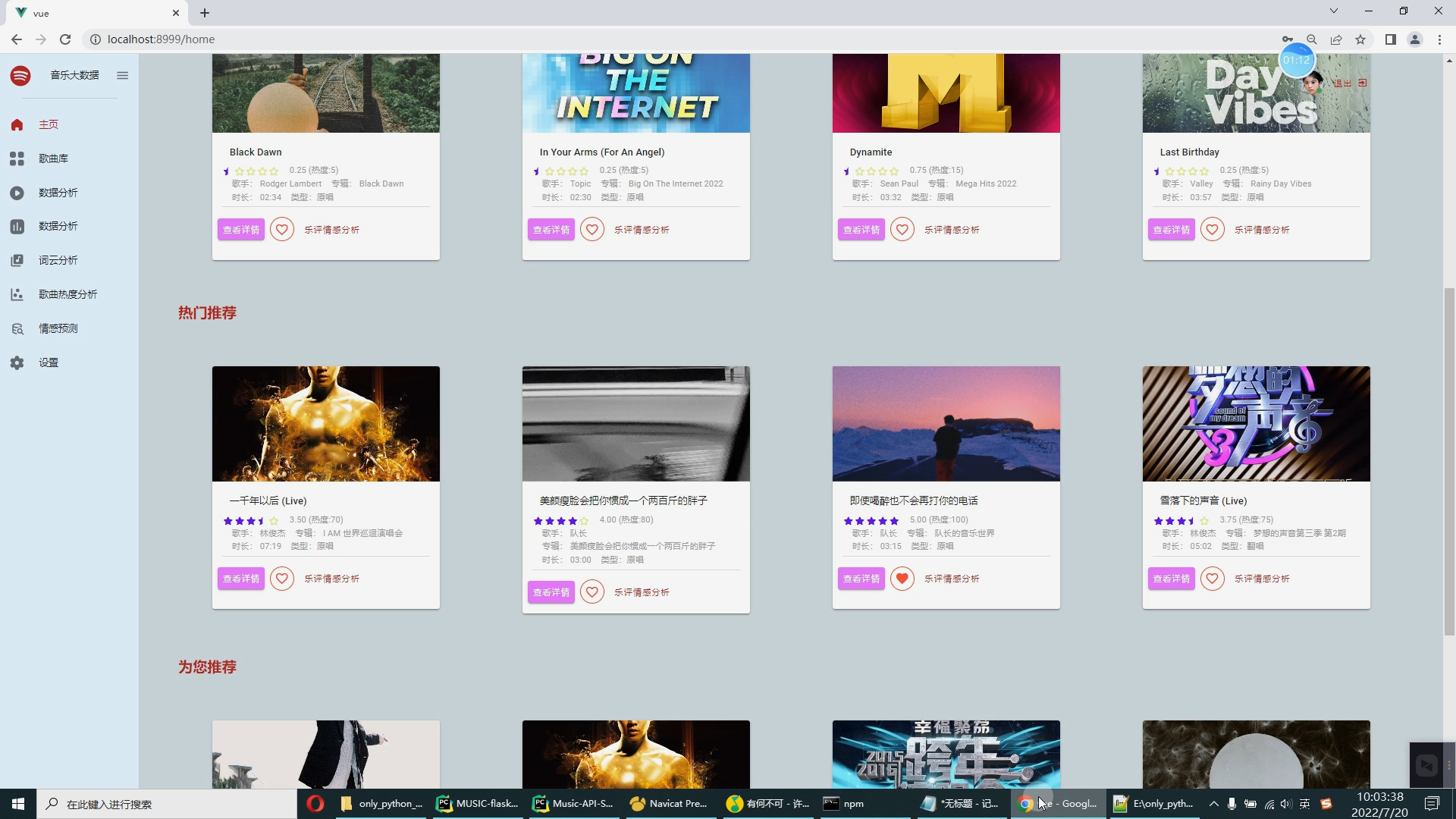Viewport: 1456px width, 819px height.
Task: Click the Spotify-style logo in sidebar
Action: tap(20, 75)
